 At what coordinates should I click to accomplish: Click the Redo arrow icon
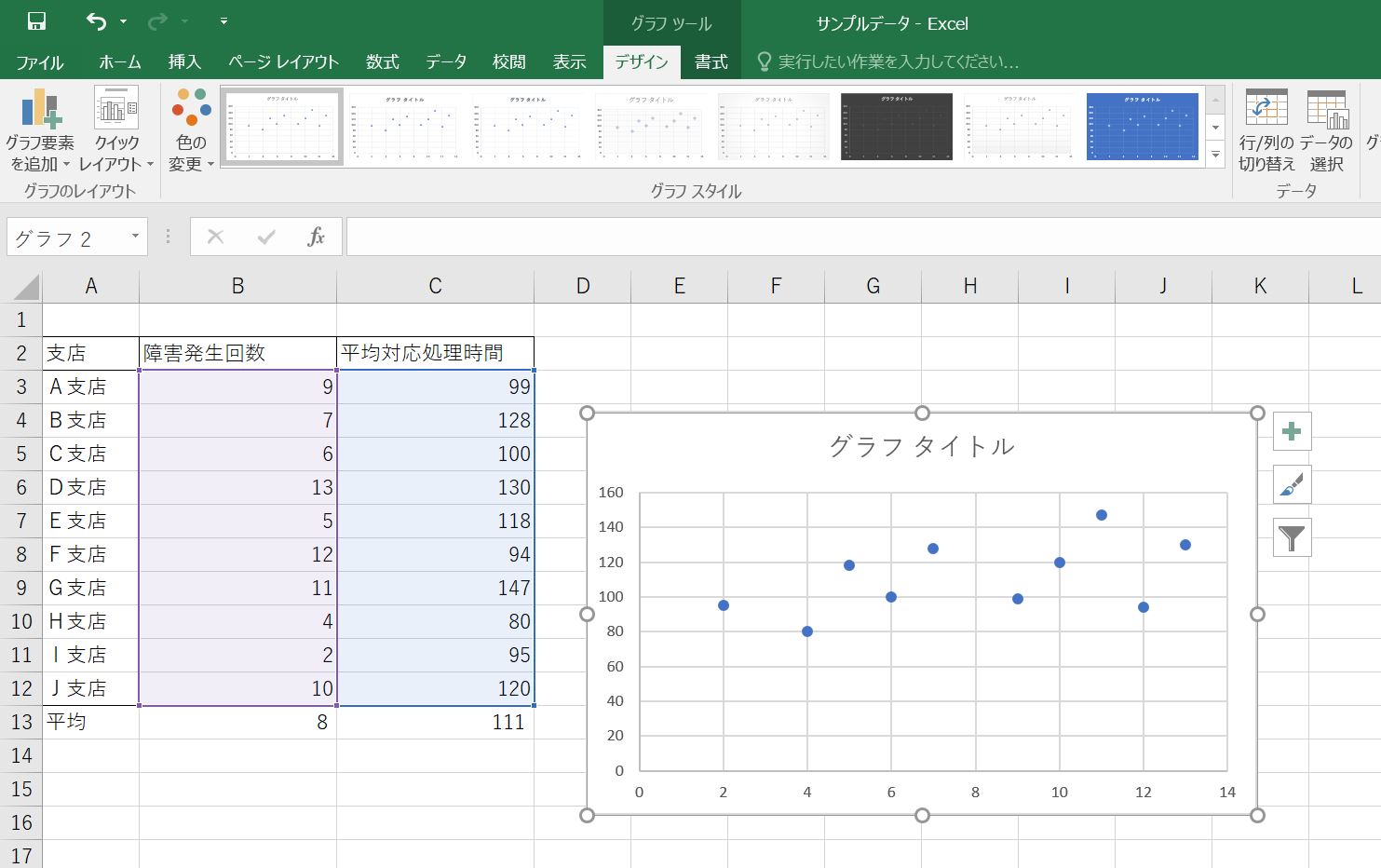(157, 21)
